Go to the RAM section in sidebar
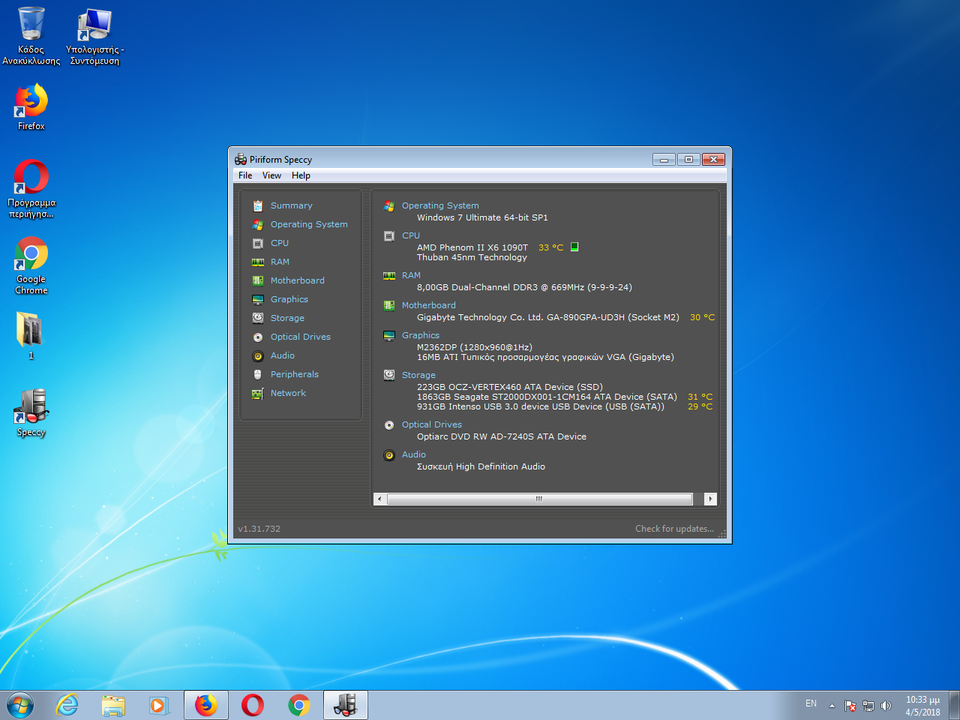Image resolution: width=960 pixels, height=720 pixels. [280, 262]
